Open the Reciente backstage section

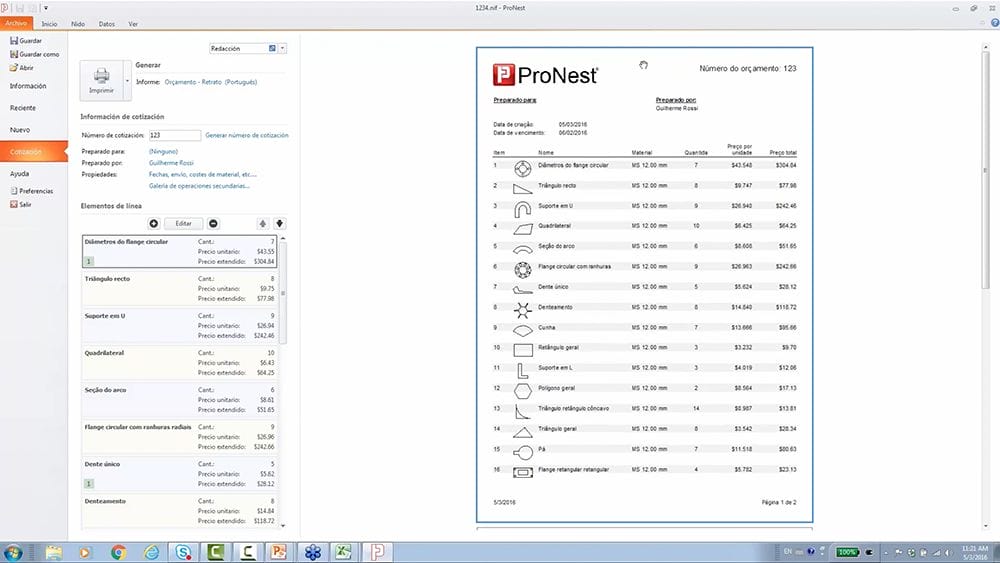click(22, 108)
